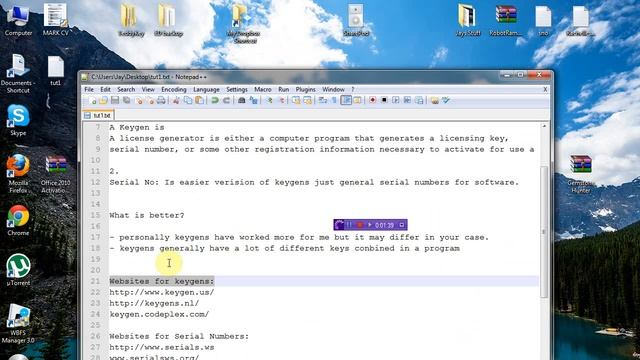Click line number 12 in the margin
The width and height of the screenshot is (640, 360).
point(95,182)
